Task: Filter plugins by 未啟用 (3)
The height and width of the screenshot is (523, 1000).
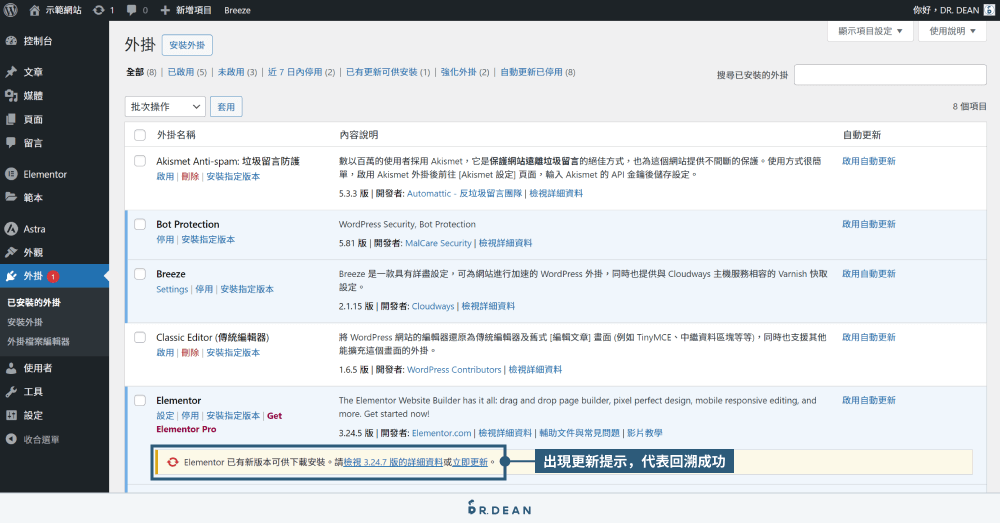Action: click(237, 72)
